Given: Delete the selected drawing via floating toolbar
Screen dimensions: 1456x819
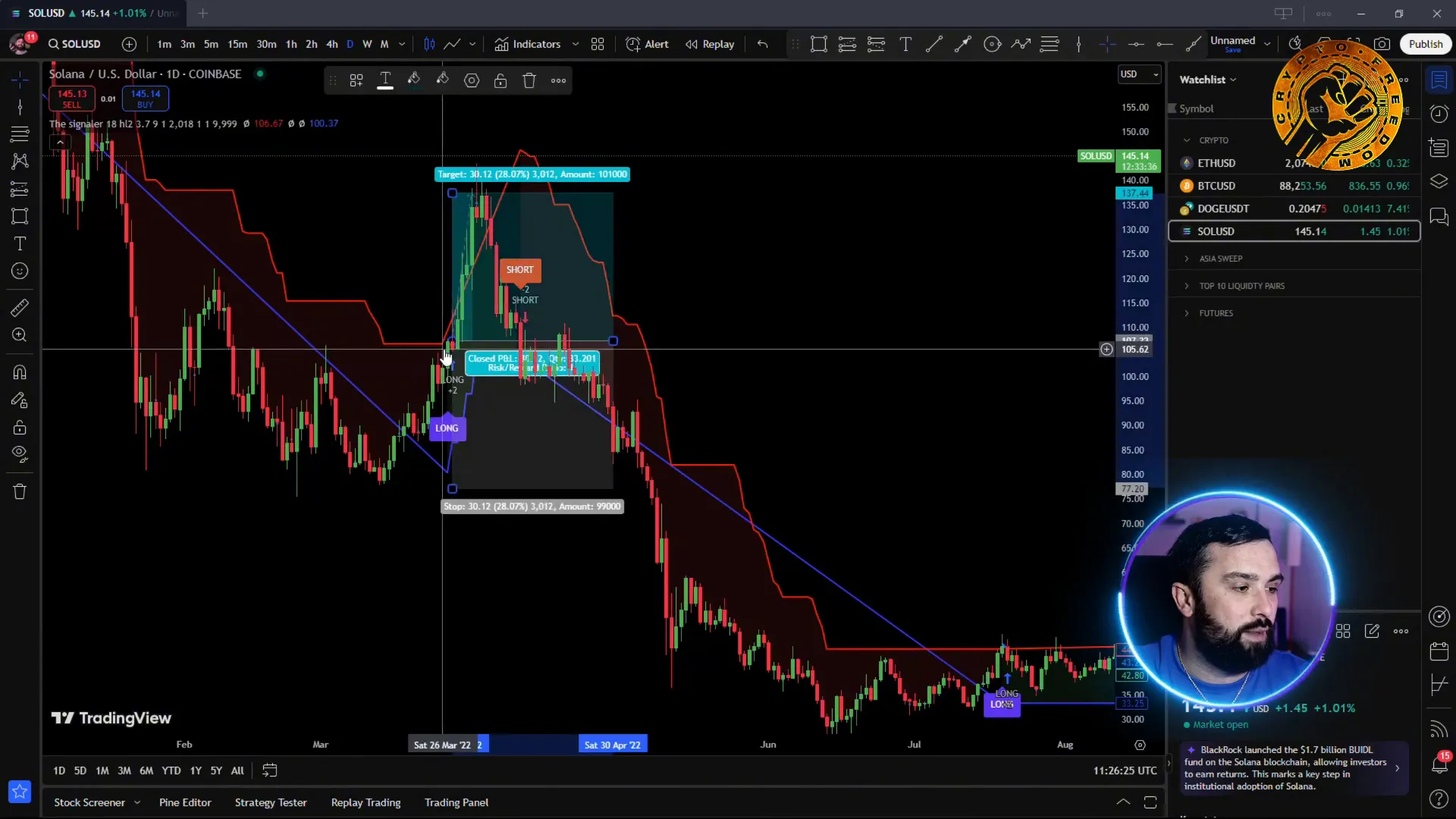Looking at the screenshot, I should (529, 80).
